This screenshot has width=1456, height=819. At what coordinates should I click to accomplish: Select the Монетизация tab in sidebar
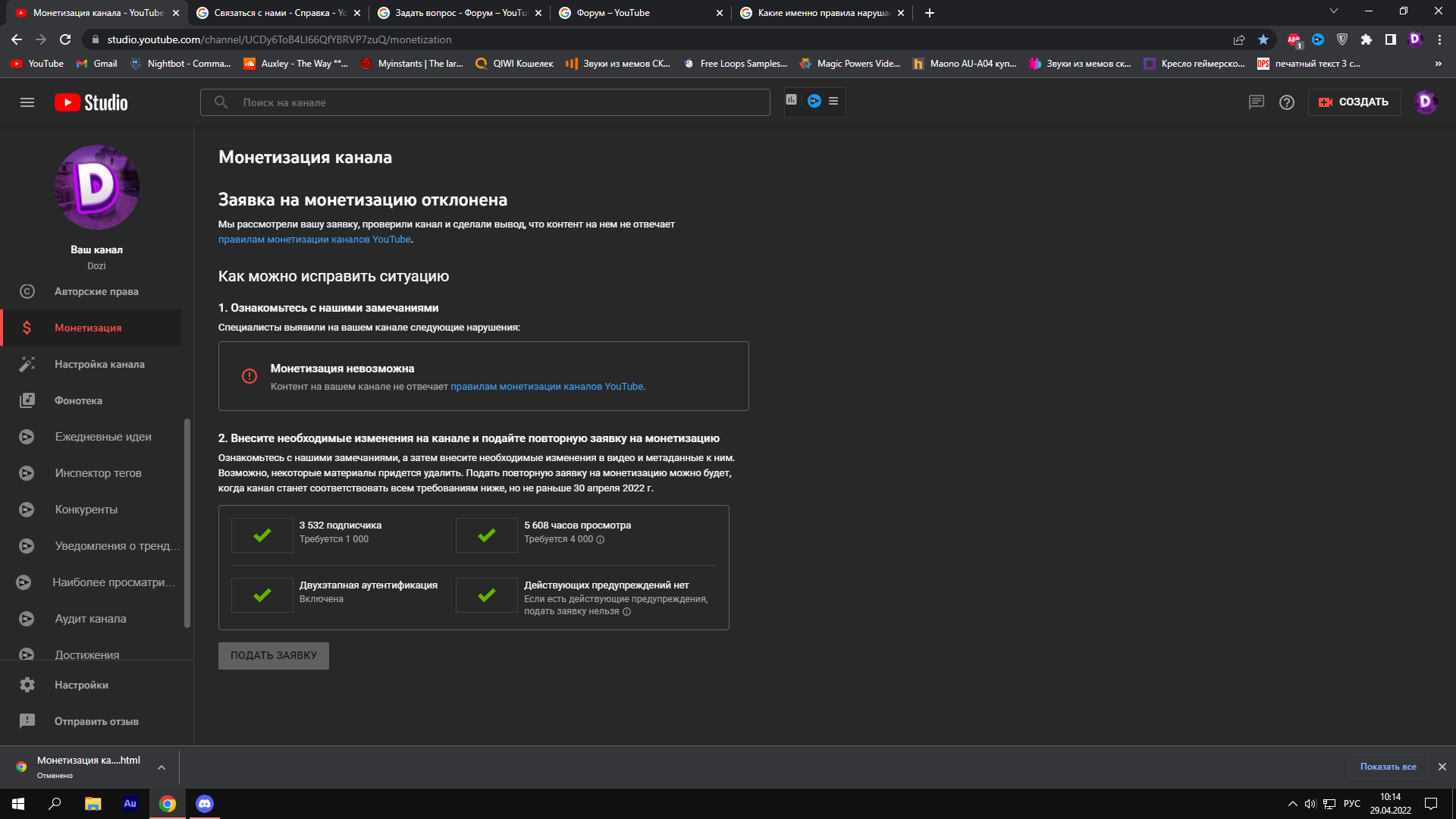point(88,328)
